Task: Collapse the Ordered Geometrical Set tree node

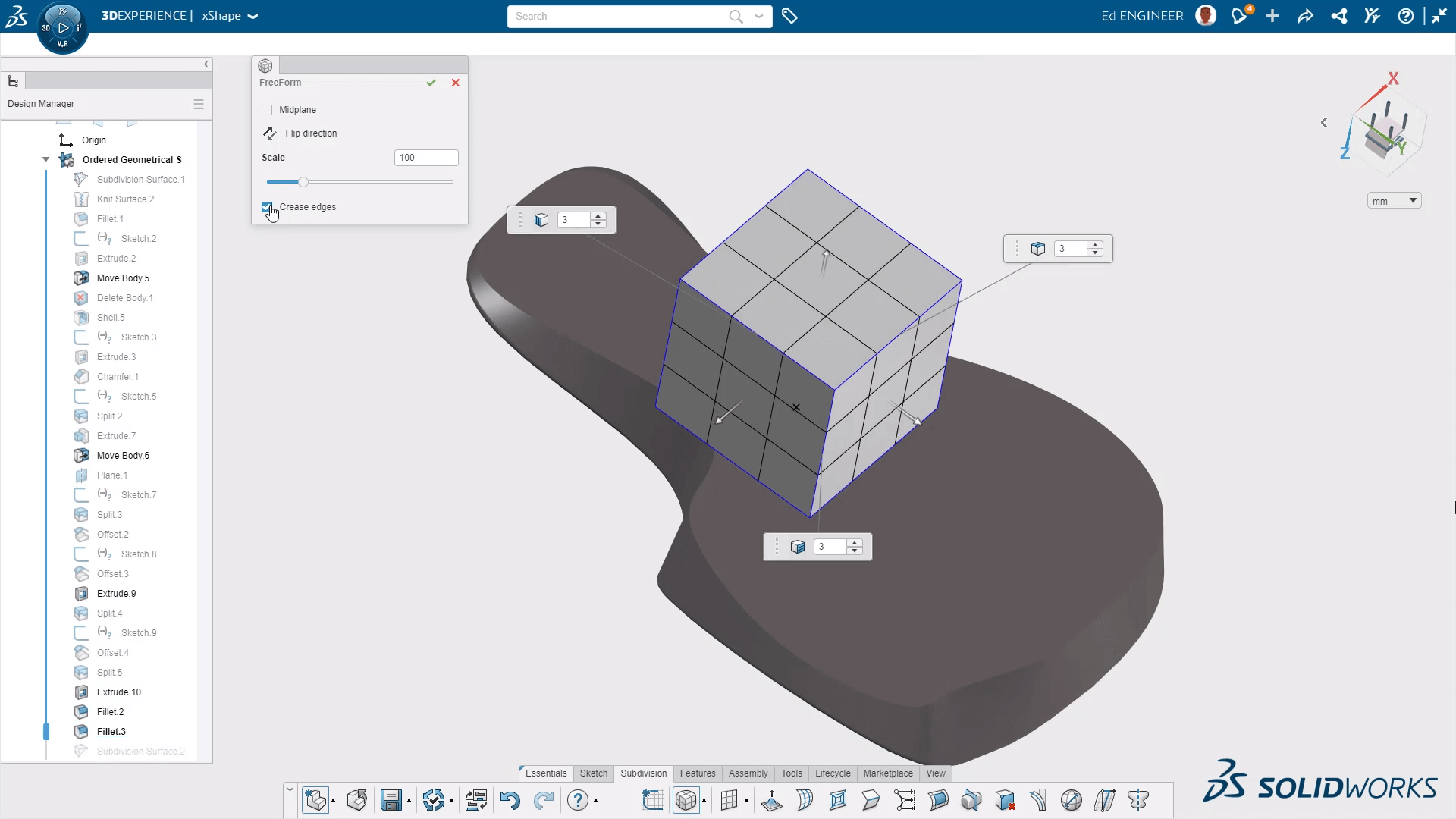Action: click(x=46, y=159)
